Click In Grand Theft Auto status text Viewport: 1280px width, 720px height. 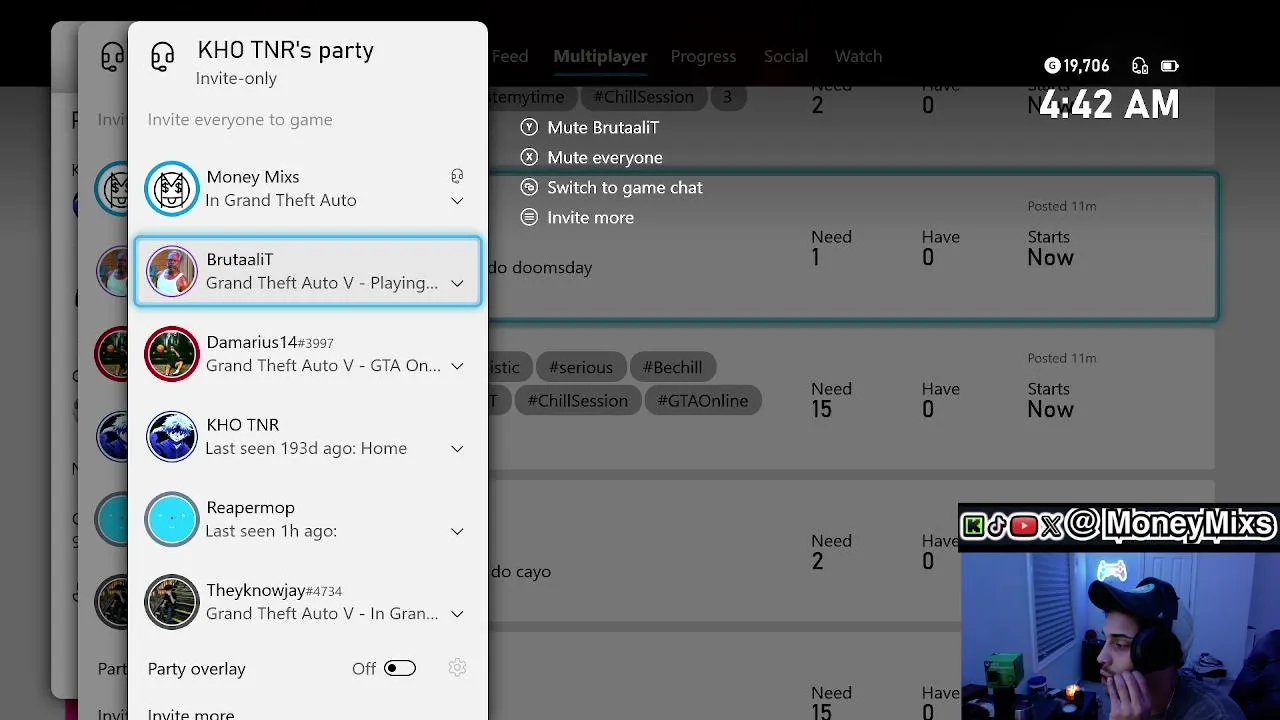click(281, 201)
